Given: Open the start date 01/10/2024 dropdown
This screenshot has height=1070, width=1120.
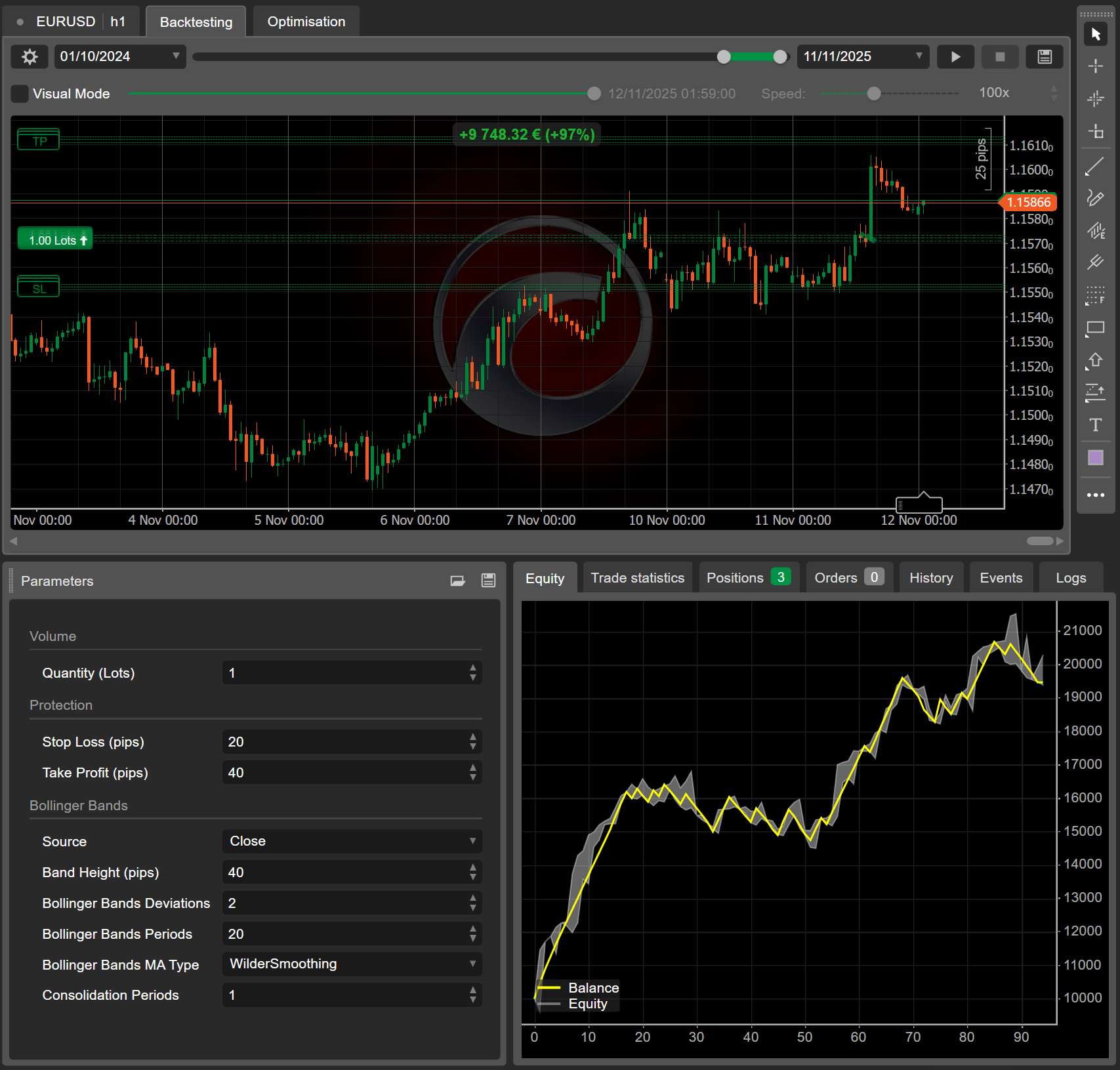Looking at the screenshot, I should click(x=175, y=56).
